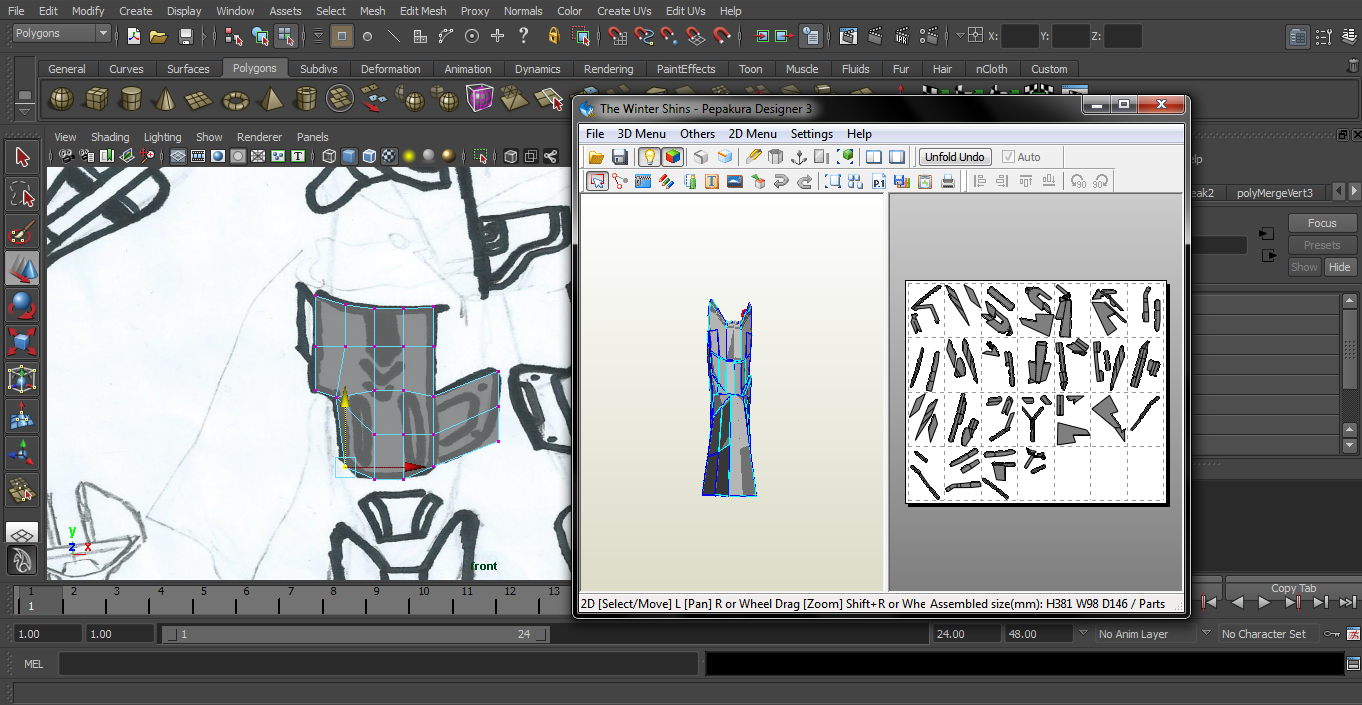The image size is (1362, 705).
Task: Switch to the Deformation shelf tab
Action: 390,69
